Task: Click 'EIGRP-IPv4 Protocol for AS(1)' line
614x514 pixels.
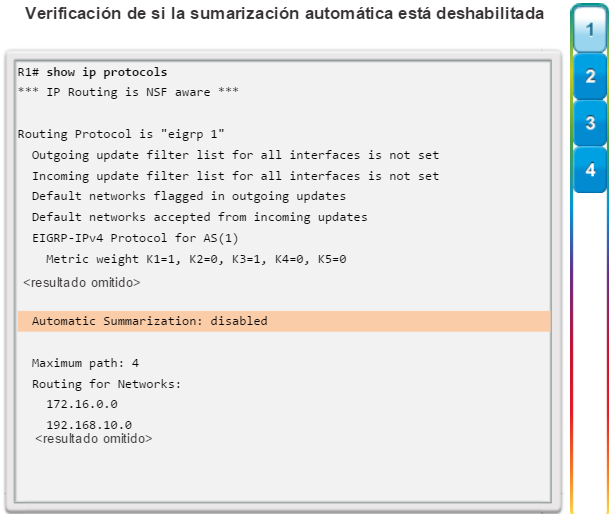Action: [135, 238]
